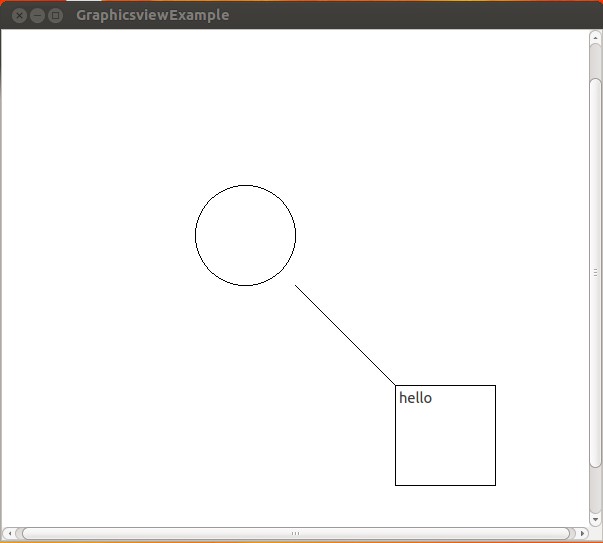
Task: Select the square containing "hello"
Action: (445, 435)
